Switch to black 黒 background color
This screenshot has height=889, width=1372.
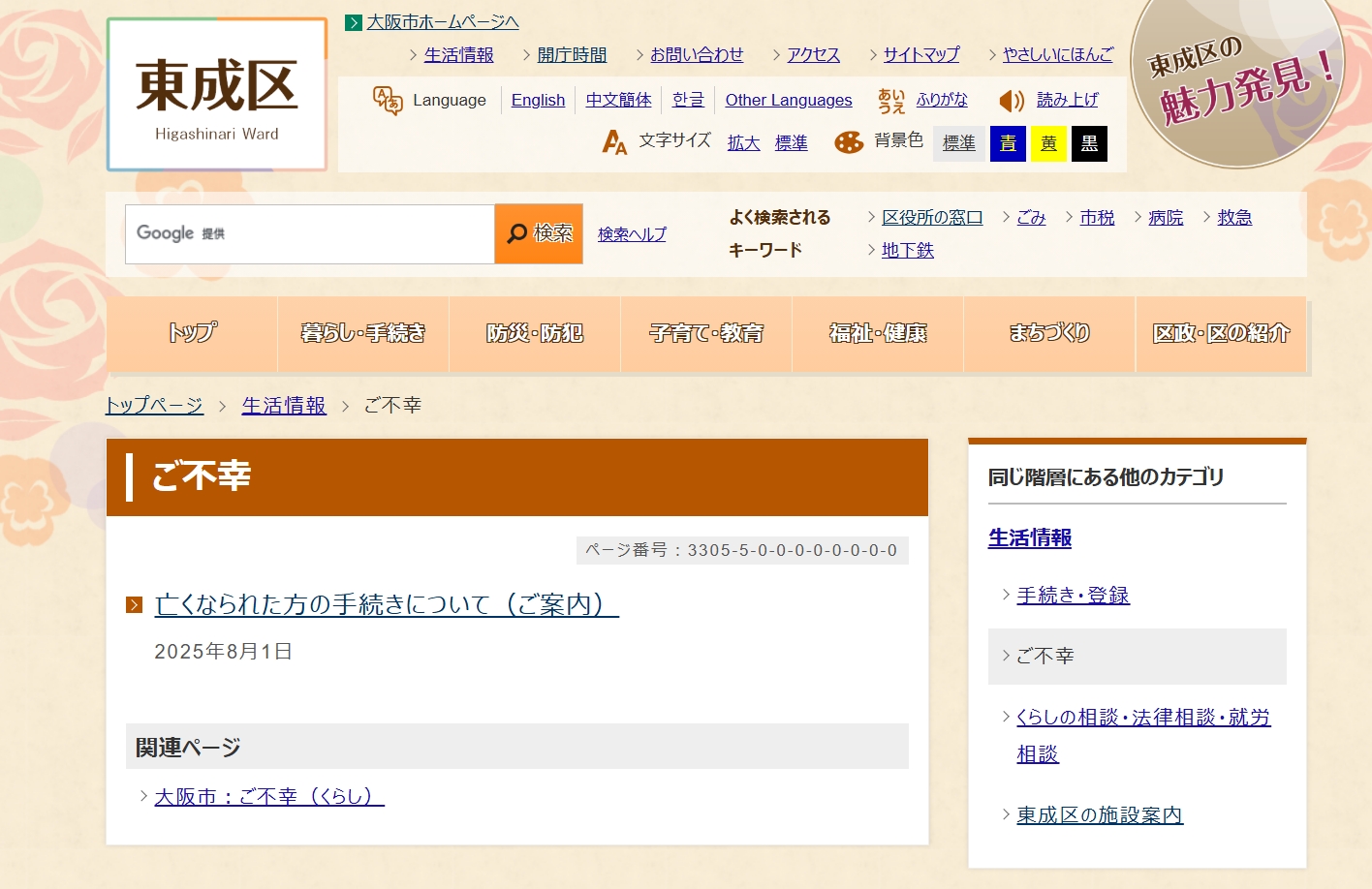click(x=1089, y=143)
